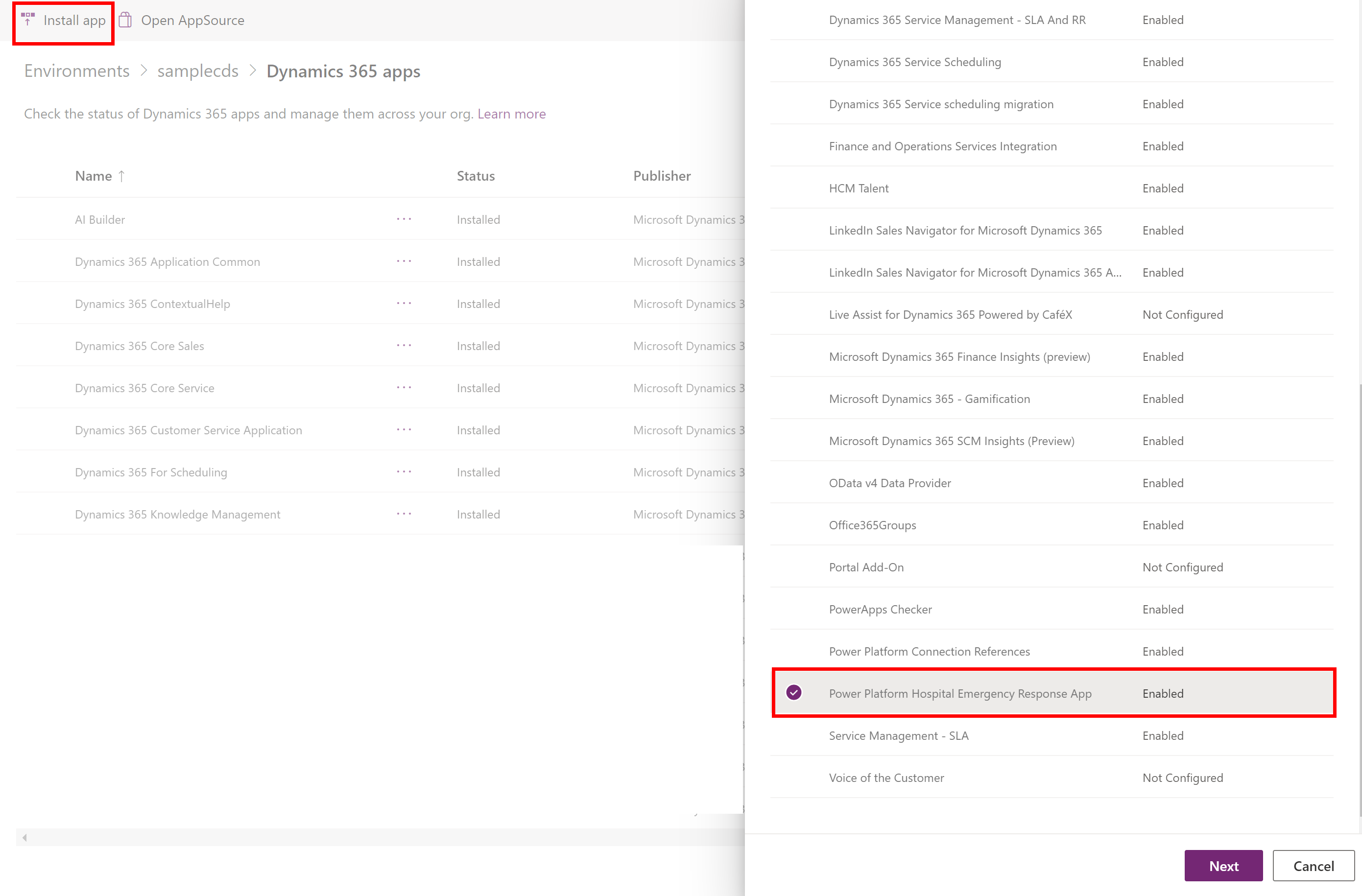Click the ellipsis icon next to AI Builder
This screenshot has width=1362, height=896.
(404, 219)
